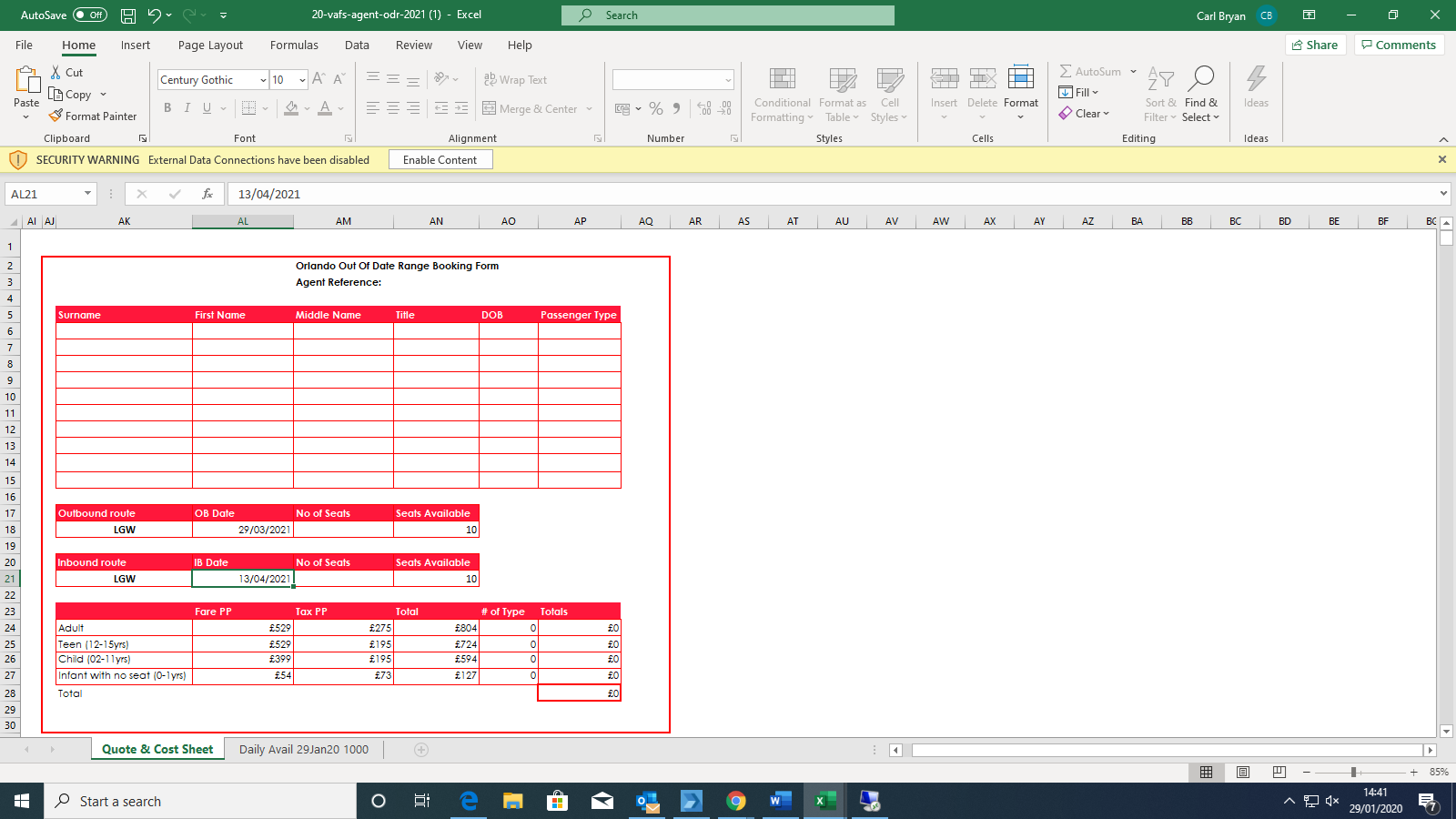Click the Insert Function fx icon
The height and width of the screenshot is (819, 1456).
coord(207,194)
